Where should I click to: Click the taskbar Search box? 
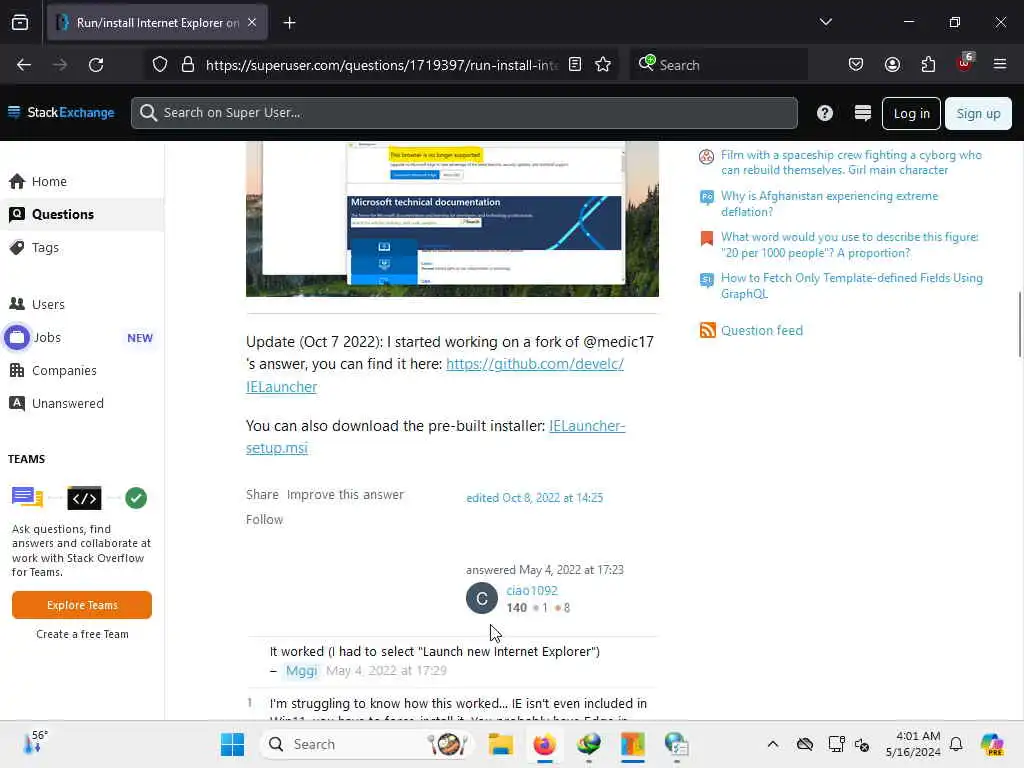pos(366,744)
